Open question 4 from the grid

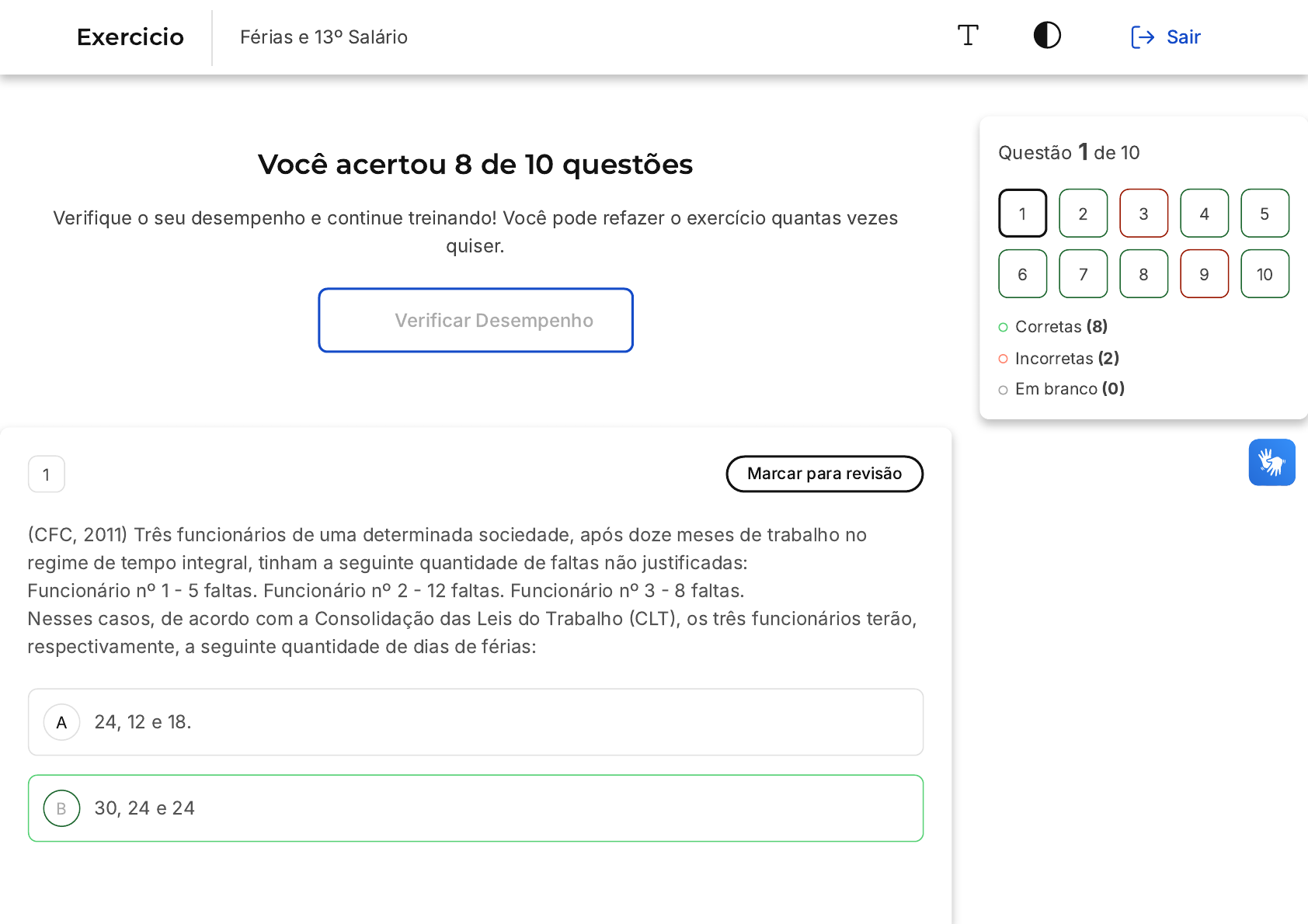click(1204, 214)
